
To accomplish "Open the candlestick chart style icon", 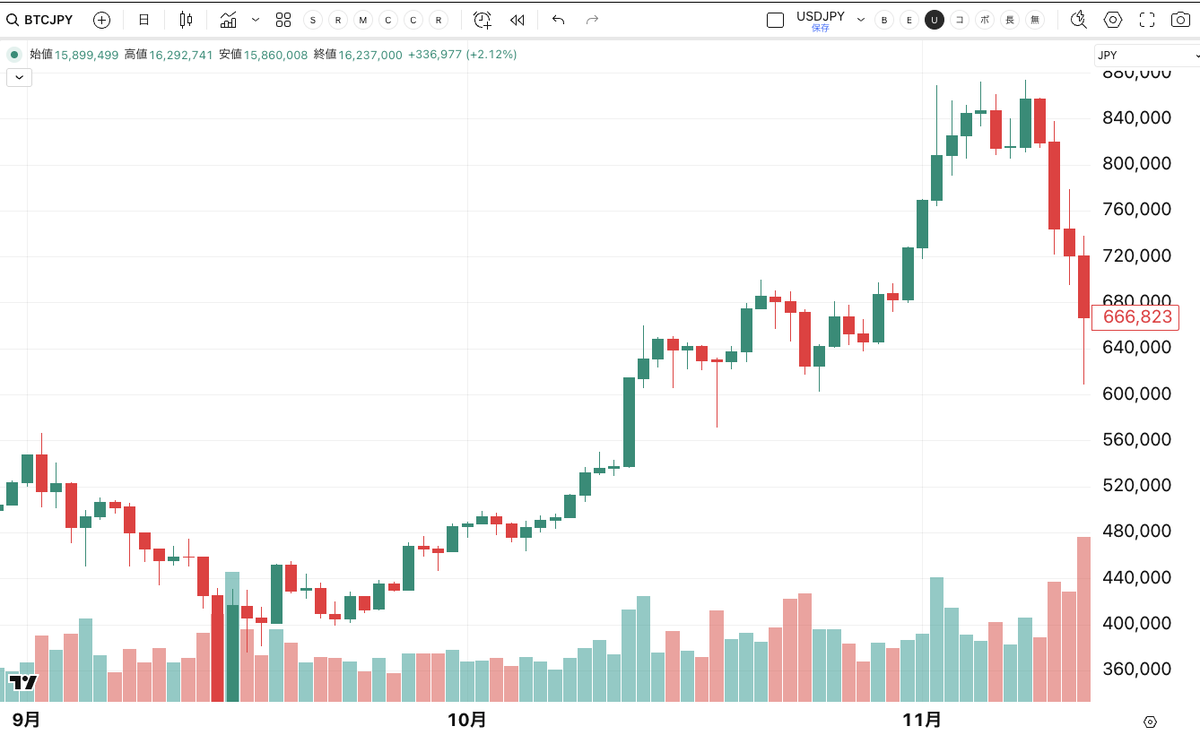I will (185, 19).
